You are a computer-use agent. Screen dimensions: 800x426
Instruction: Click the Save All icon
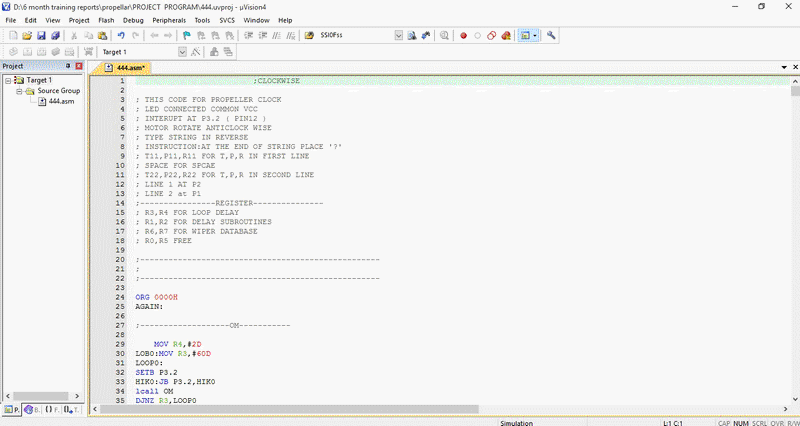pos(55,36)
